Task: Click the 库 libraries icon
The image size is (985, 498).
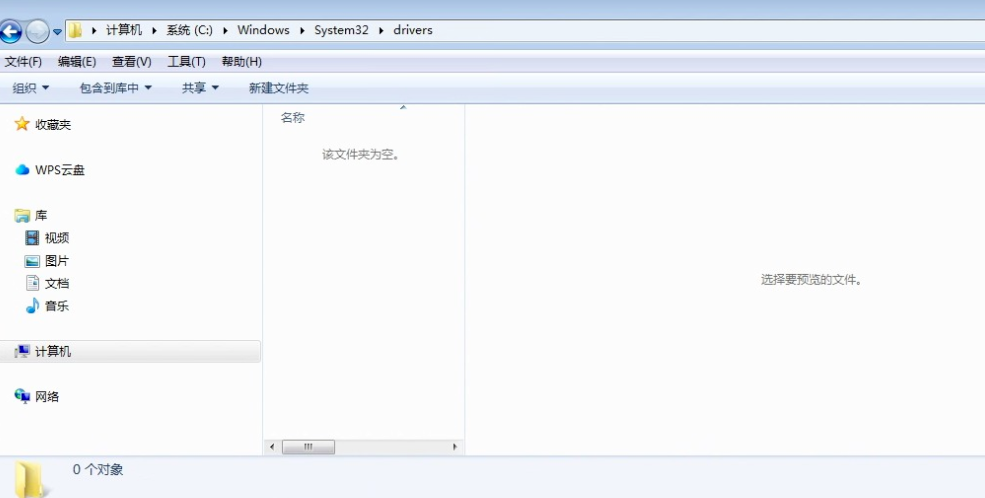Action: [x=22, y=215]
